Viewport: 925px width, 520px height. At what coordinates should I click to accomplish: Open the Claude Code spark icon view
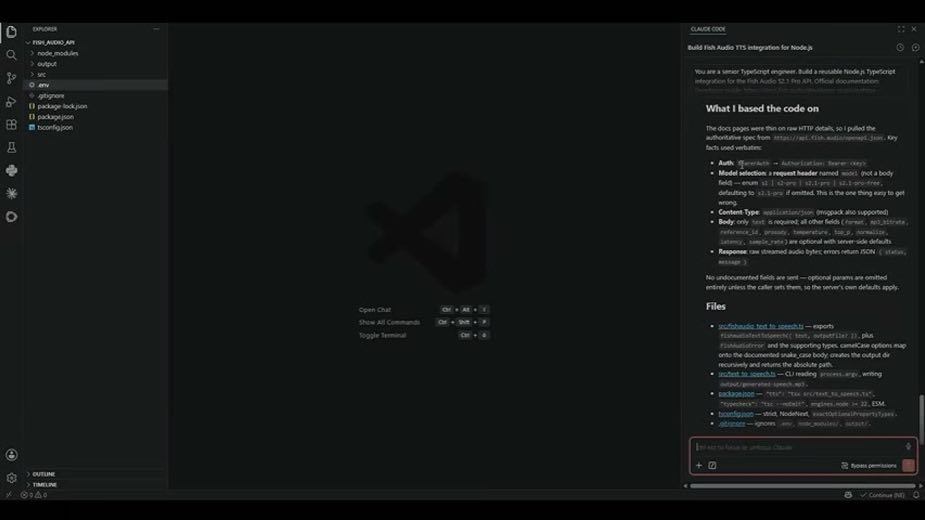tap(11, 194)
